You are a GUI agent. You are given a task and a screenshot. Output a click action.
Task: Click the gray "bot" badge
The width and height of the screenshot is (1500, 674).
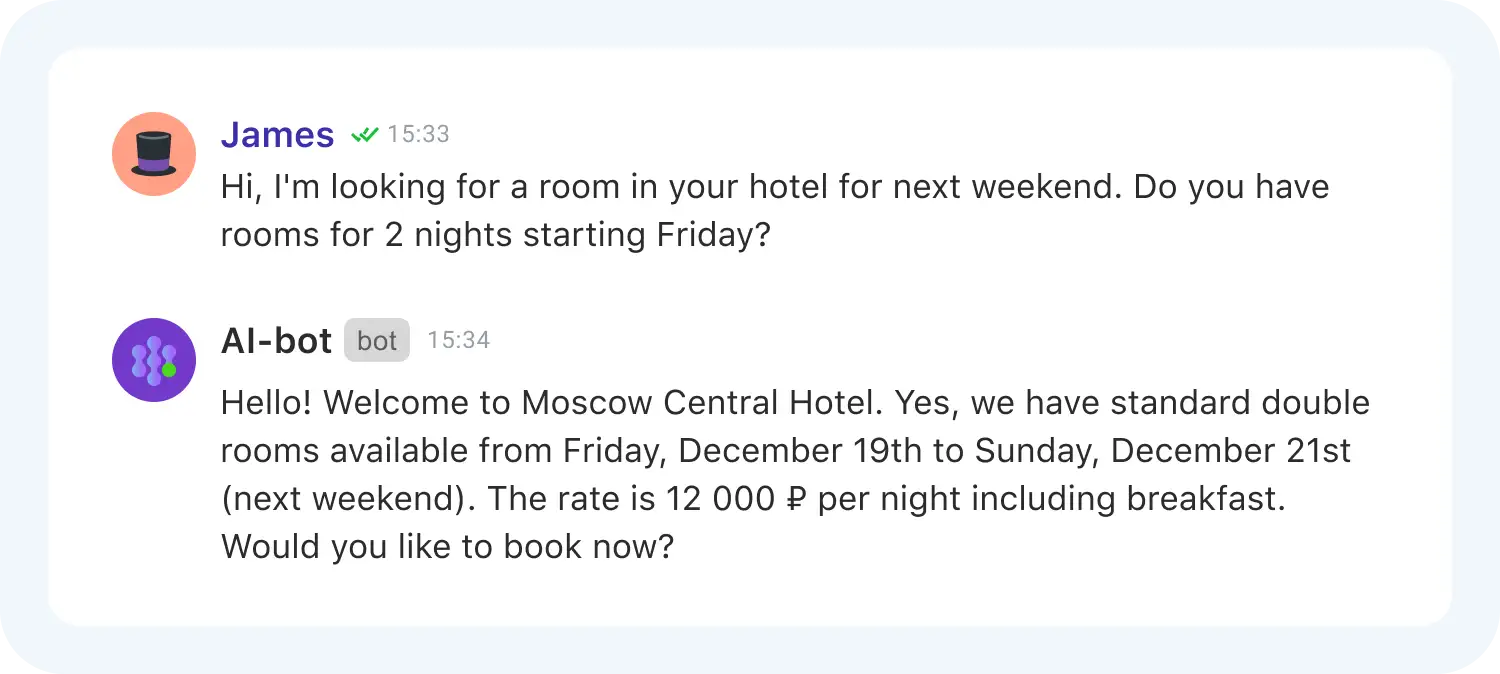pos(377,341)
